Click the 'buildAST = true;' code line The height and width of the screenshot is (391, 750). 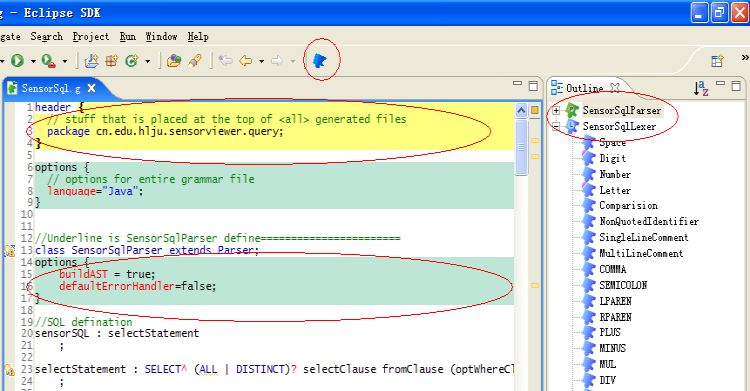tap(107, 274)
